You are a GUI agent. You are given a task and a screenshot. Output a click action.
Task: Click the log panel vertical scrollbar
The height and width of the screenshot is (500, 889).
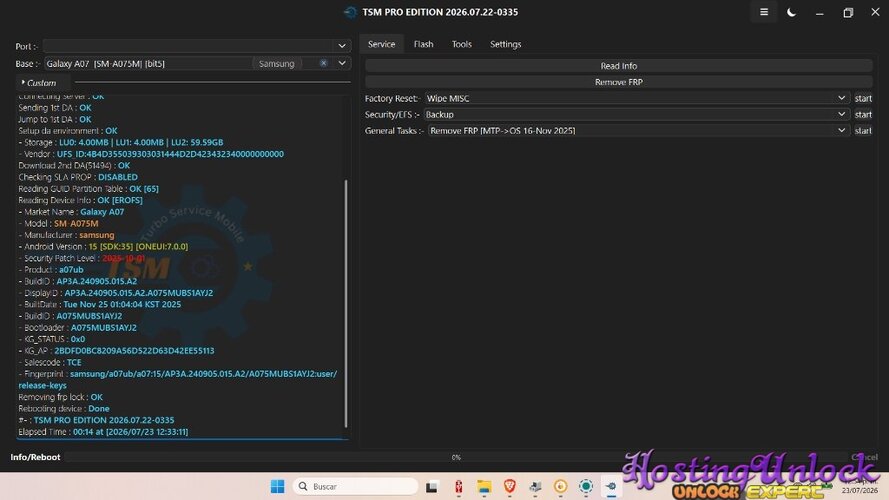346,303
